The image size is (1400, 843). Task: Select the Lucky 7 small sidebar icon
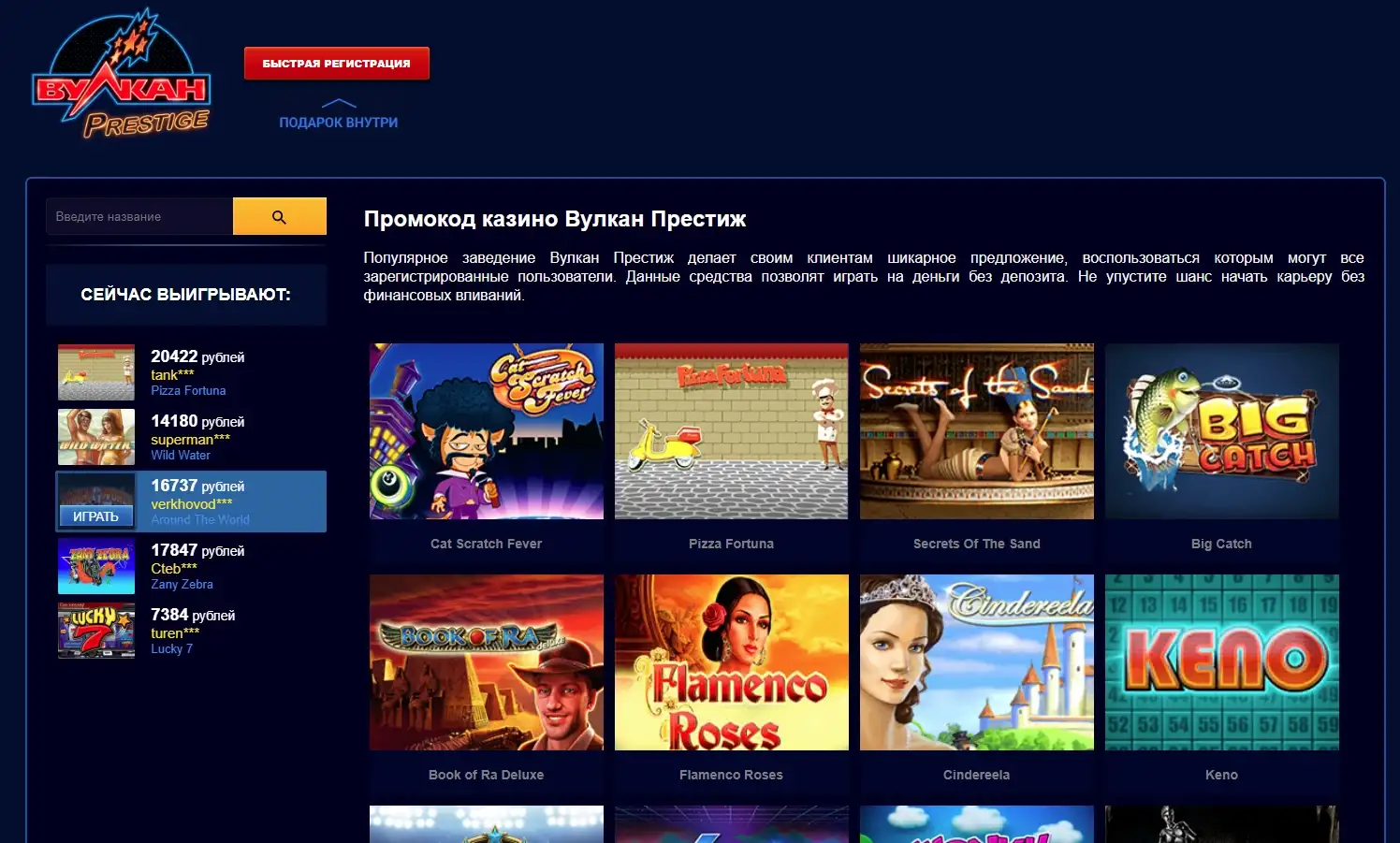pyautogui.click(x=96, y=631)
